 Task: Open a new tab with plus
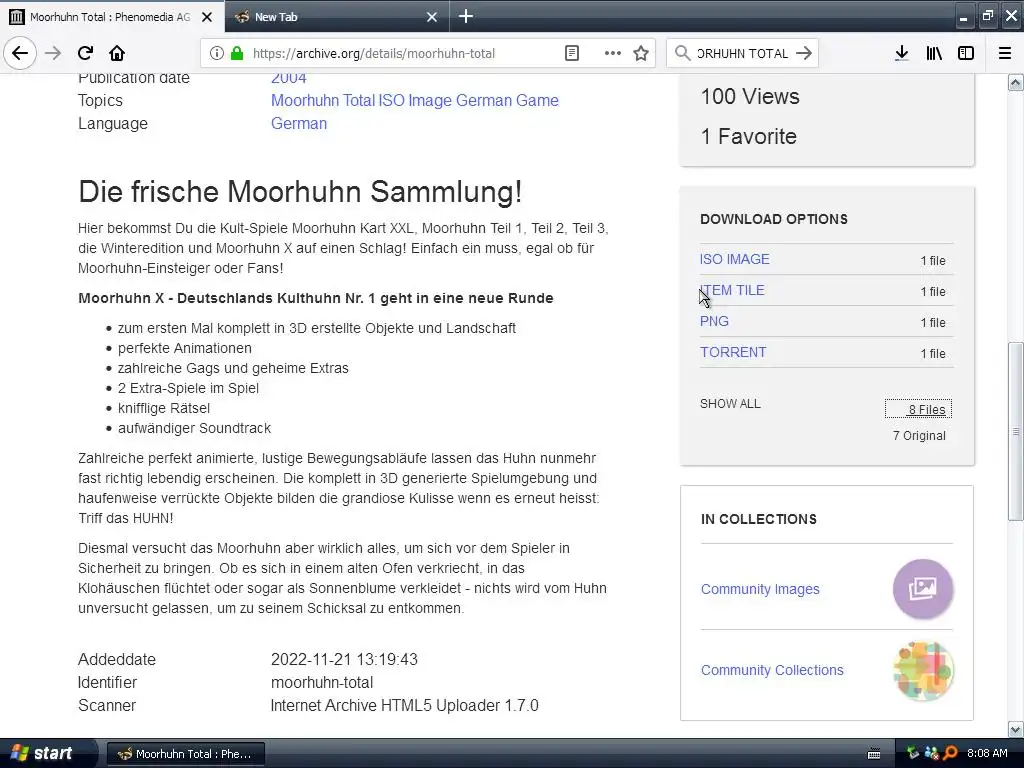coord(466,16)
